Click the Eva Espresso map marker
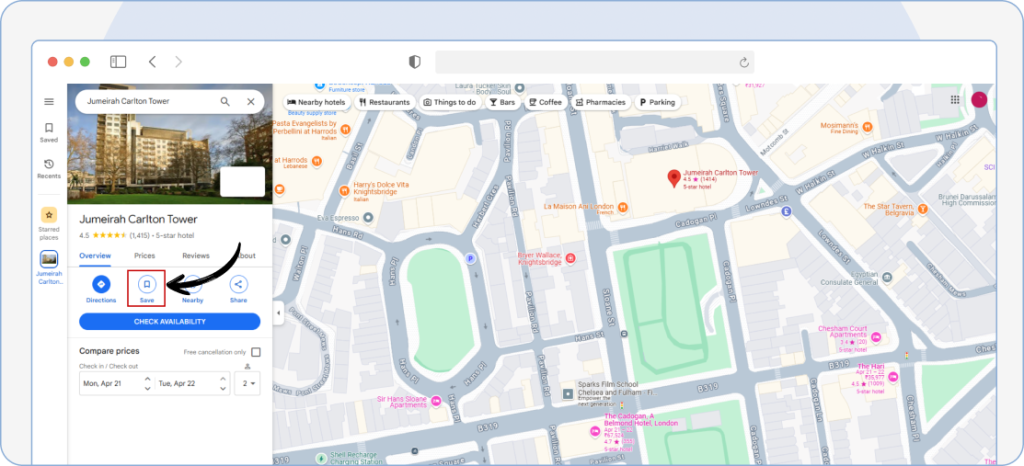Image resolution: width=1024 pixels, height=466 pixels. 368,217
